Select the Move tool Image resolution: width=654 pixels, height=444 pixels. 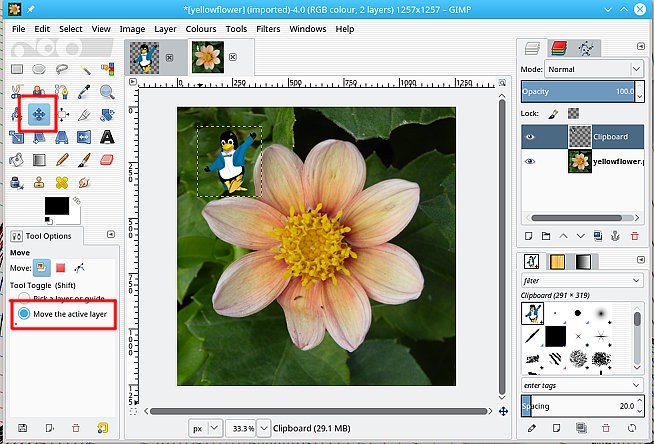[x=39, y=114]
